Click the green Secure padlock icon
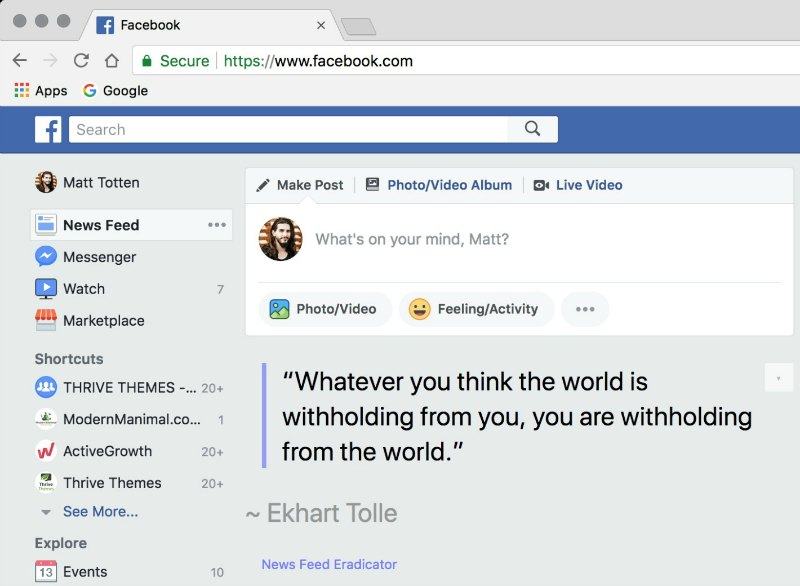The image size is (800, 586). pos(146,61)
